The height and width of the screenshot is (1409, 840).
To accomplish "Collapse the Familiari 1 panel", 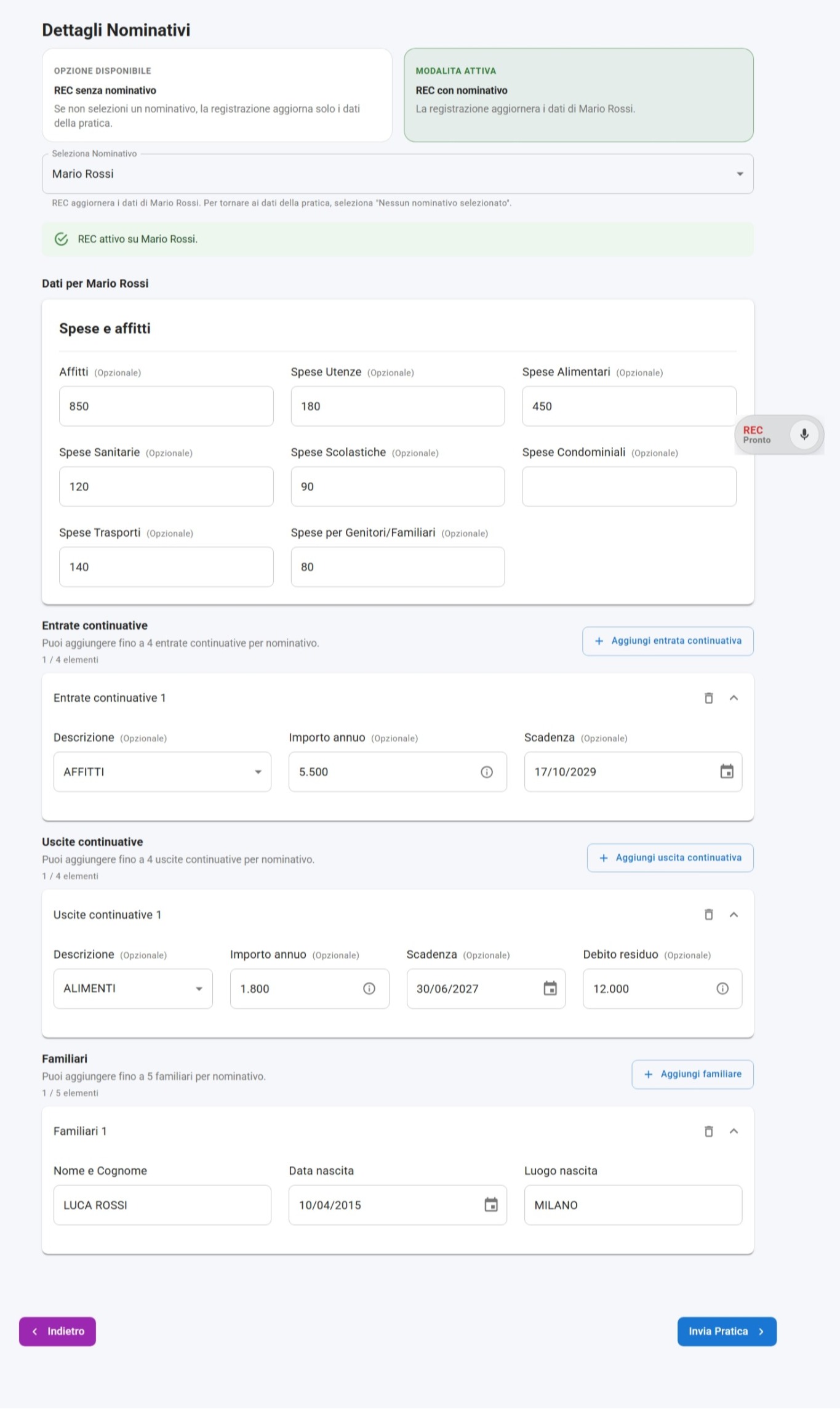I will (x=734, y=1131).
